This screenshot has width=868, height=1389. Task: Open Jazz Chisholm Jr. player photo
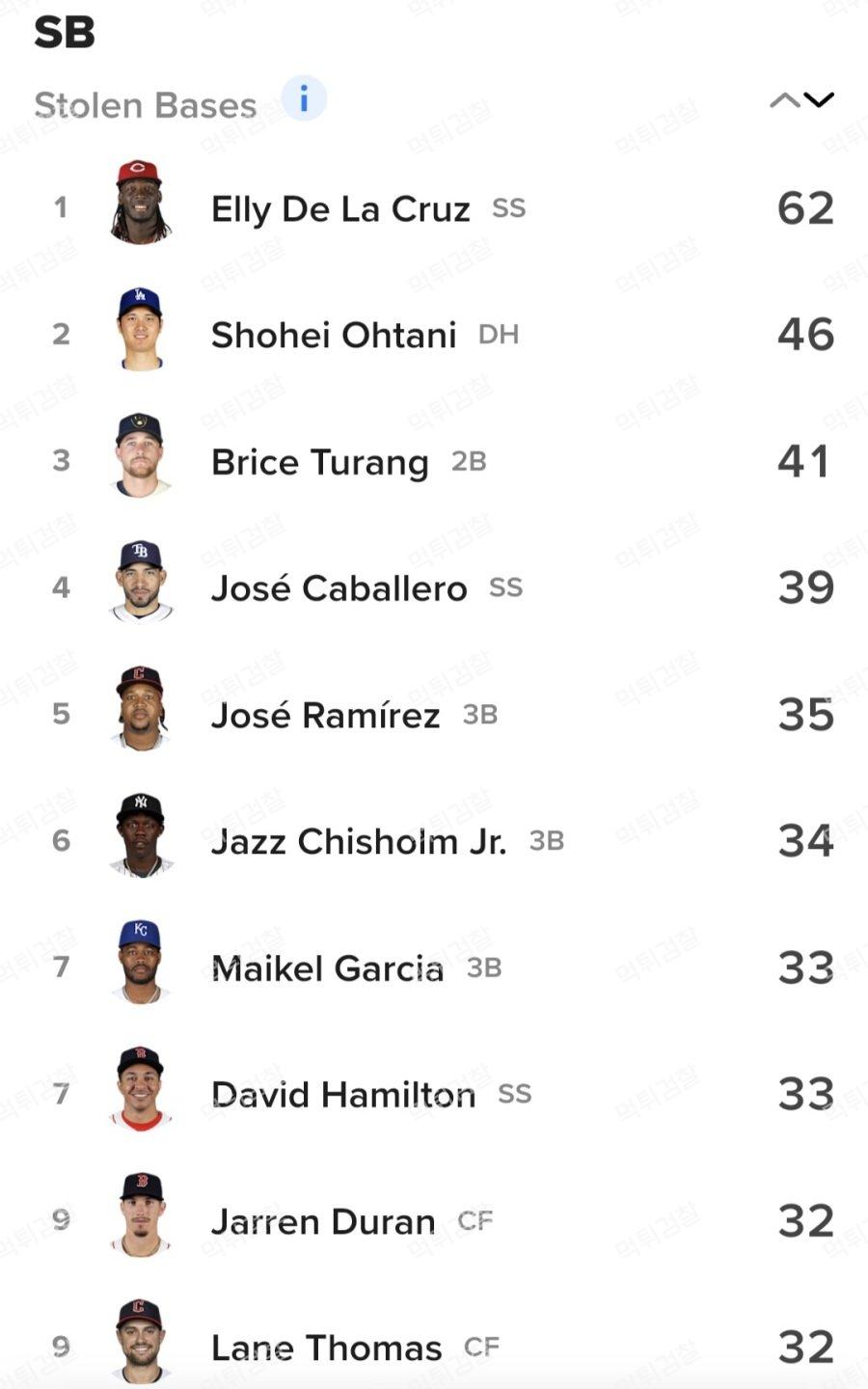click(141, 835)
